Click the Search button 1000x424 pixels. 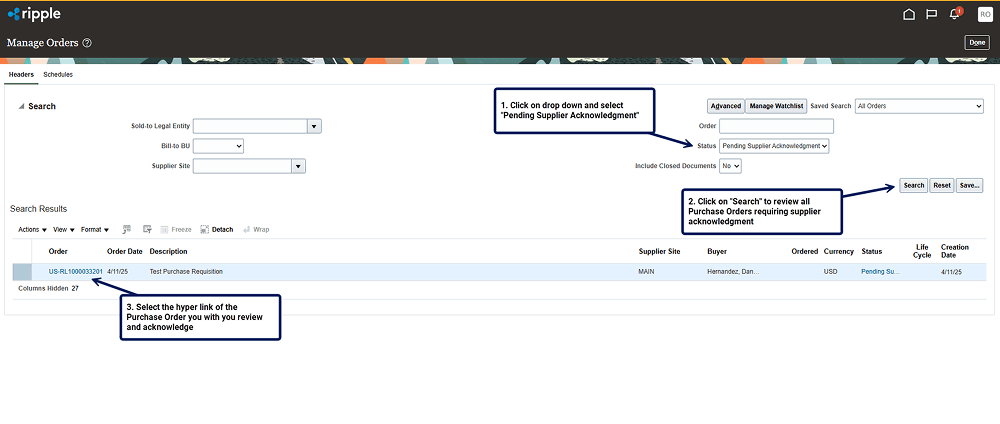[913, 185]
